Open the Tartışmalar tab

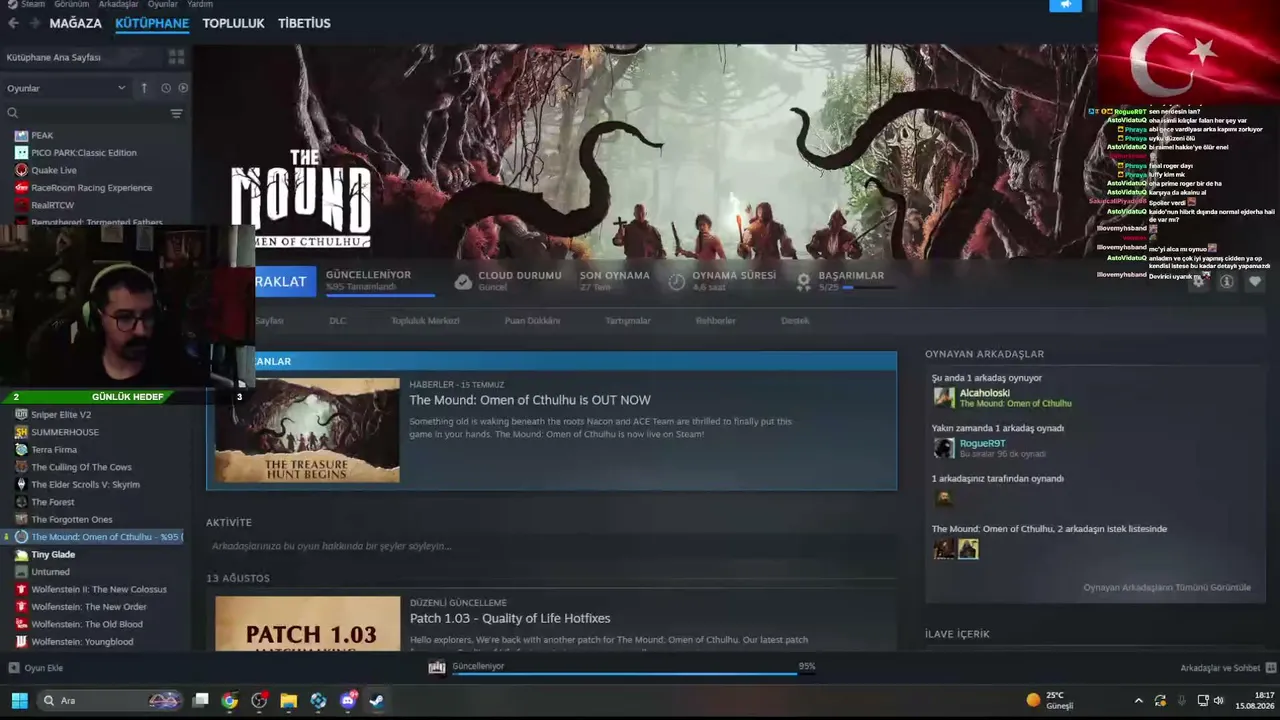[x=628, y=321]
